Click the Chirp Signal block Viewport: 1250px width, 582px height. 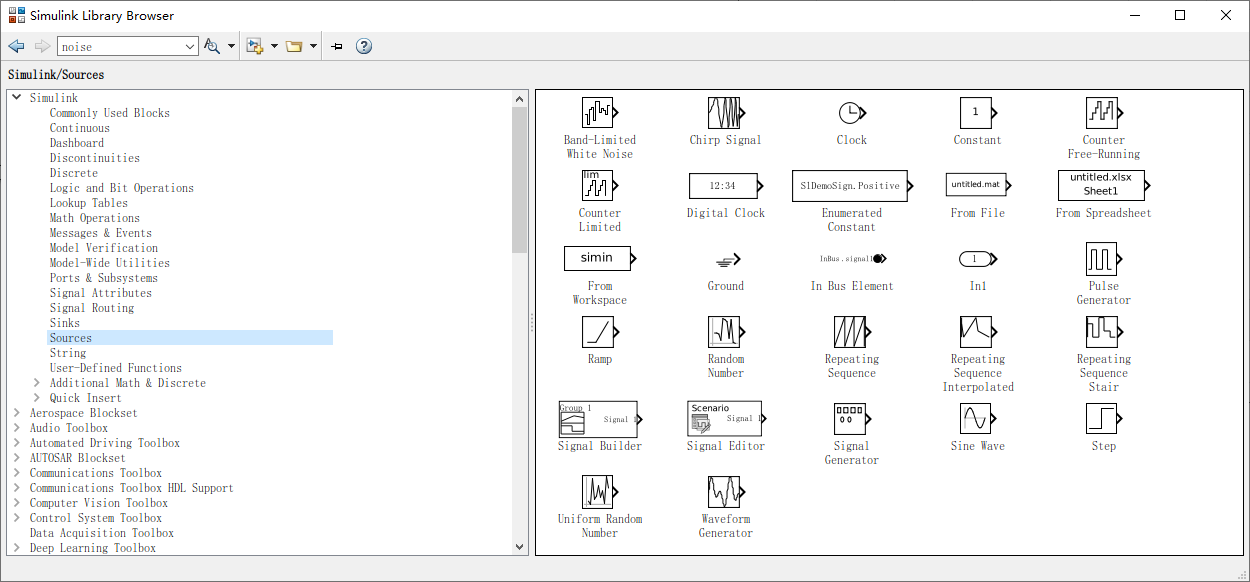(725, 112)
